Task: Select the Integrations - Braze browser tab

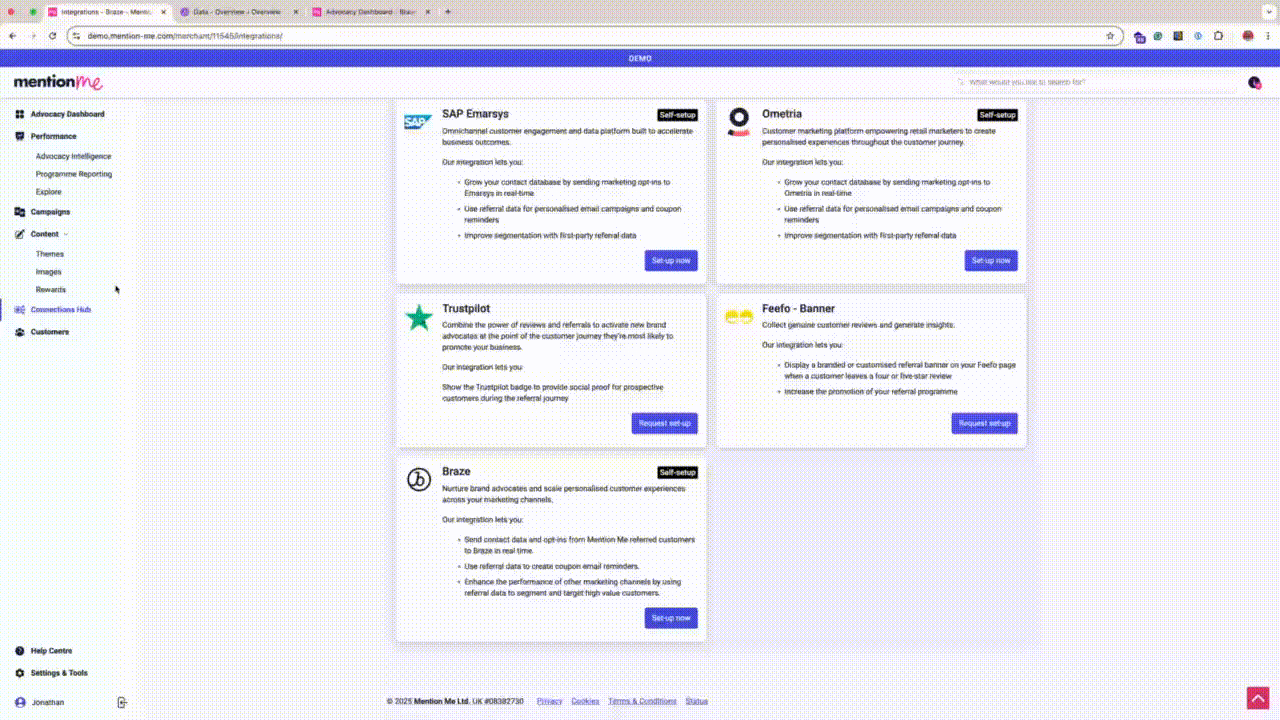Action: [x=106, y=12]
